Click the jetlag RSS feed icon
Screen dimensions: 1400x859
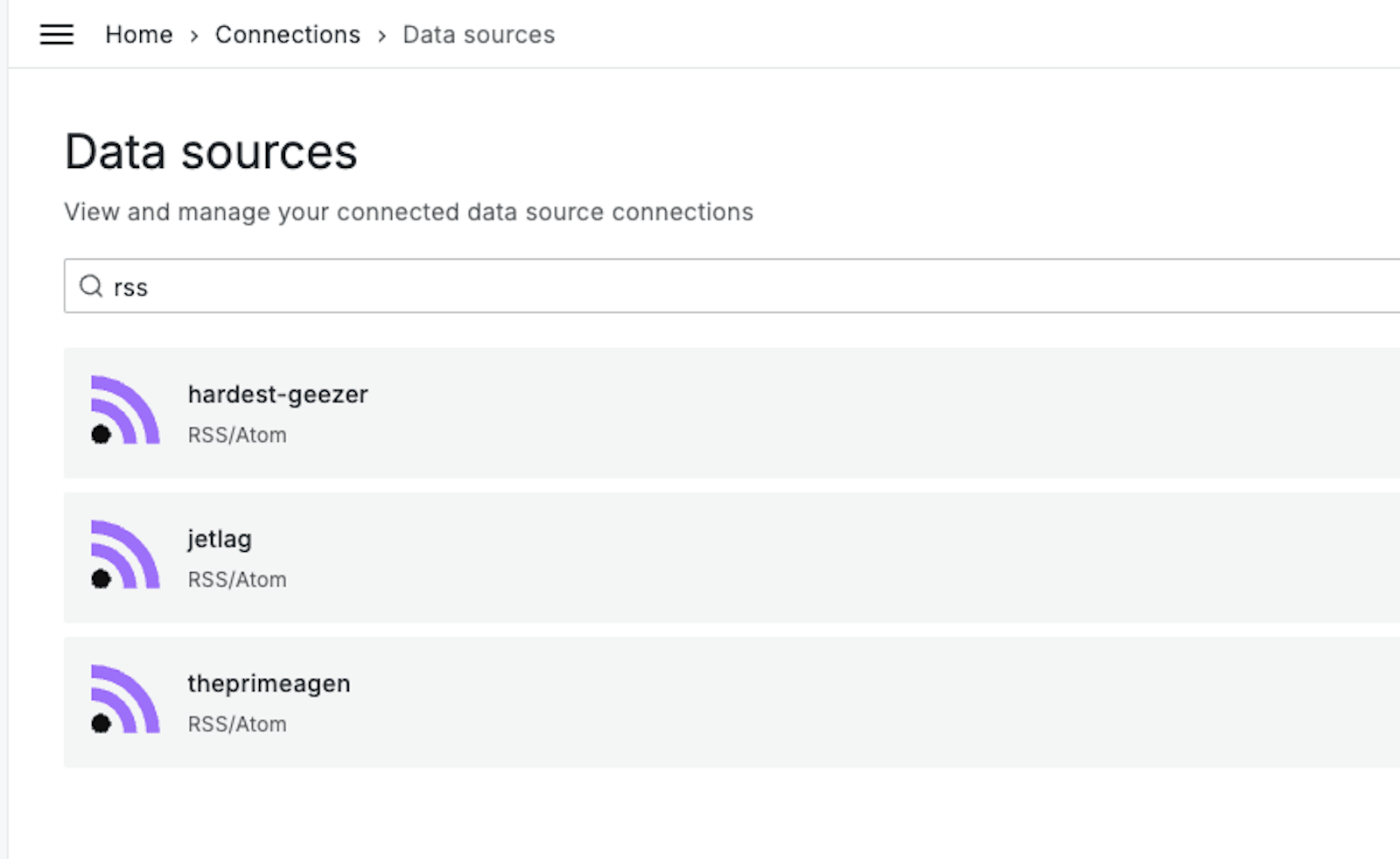(x=125, y=555)
